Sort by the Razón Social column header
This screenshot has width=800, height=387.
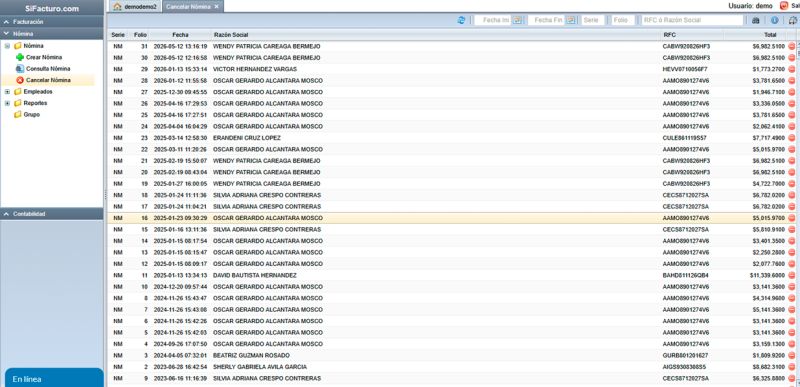click(x=436, y=35)
